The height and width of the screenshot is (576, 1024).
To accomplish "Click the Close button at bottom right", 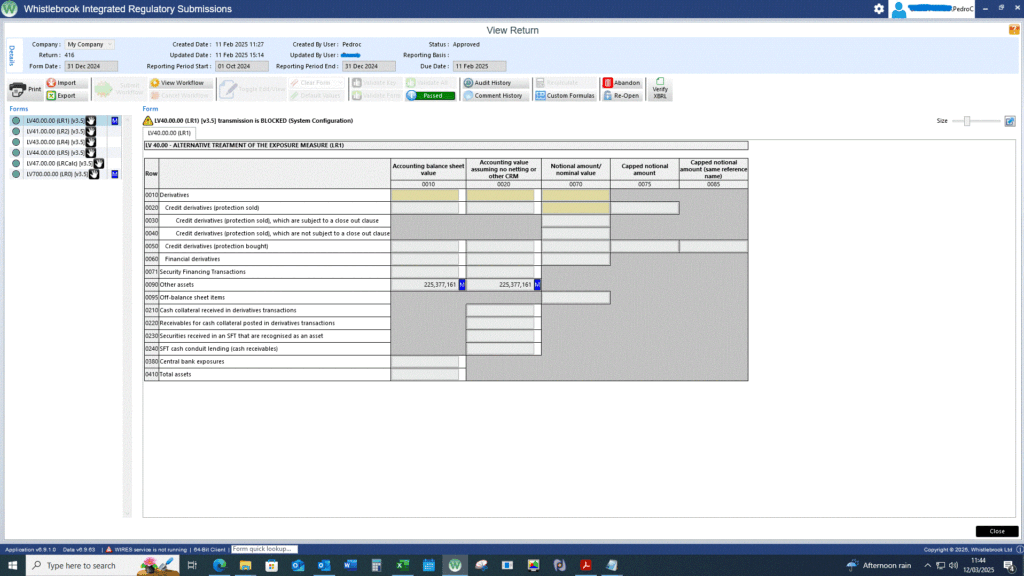I will click(996, 531).
